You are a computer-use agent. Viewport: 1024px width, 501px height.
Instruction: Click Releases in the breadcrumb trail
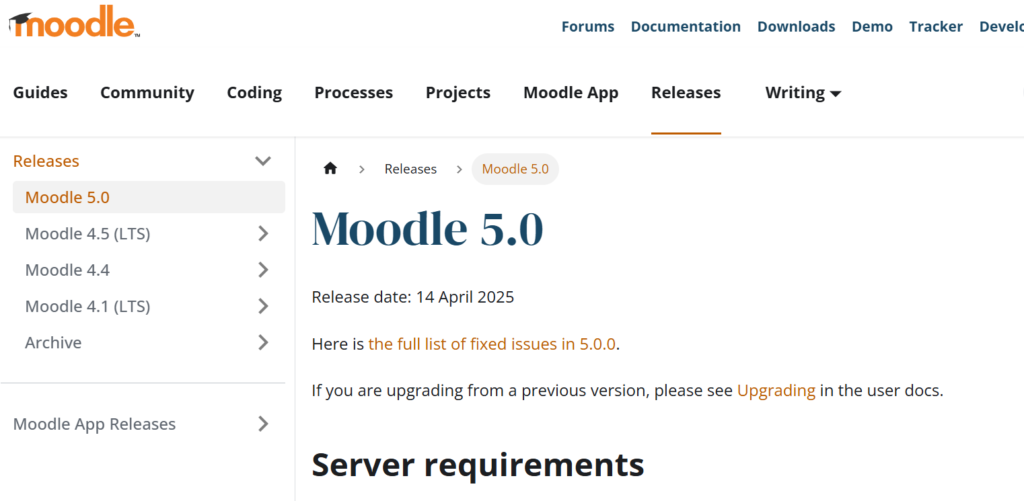410,169
